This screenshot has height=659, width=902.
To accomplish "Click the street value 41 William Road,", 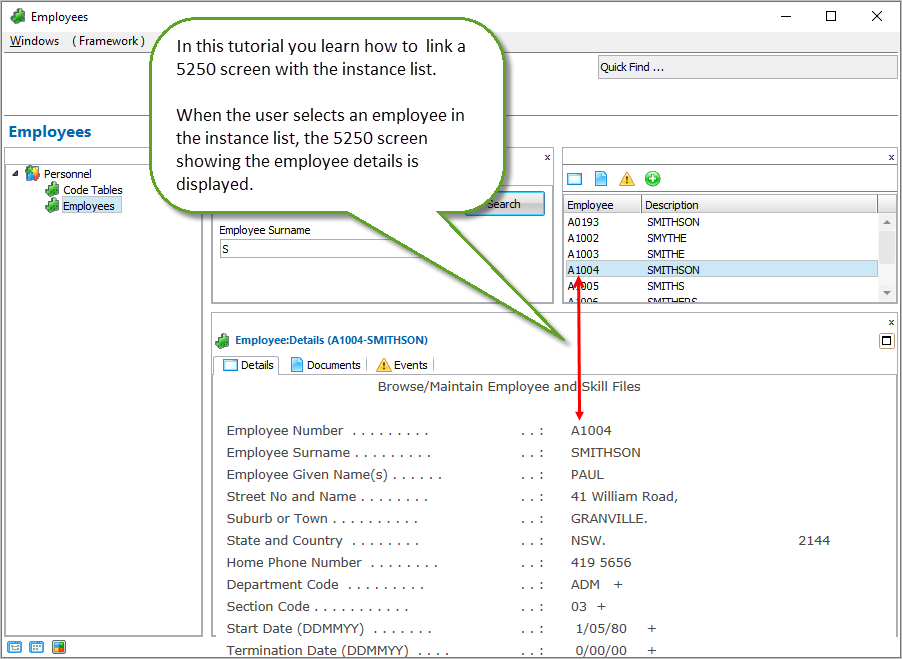I will coord(624,496).
